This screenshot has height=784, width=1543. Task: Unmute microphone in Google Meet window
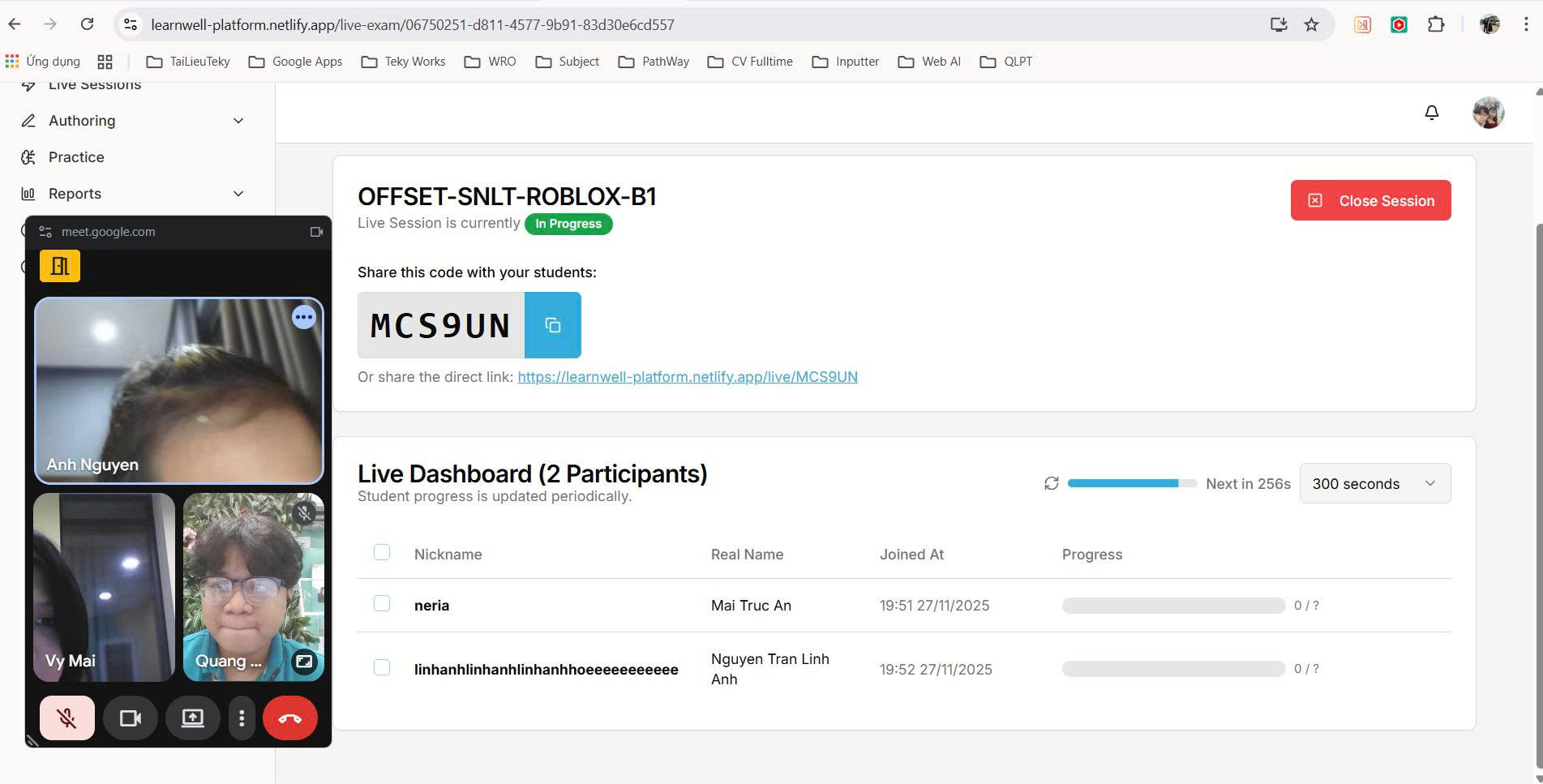tap(66, 718)
